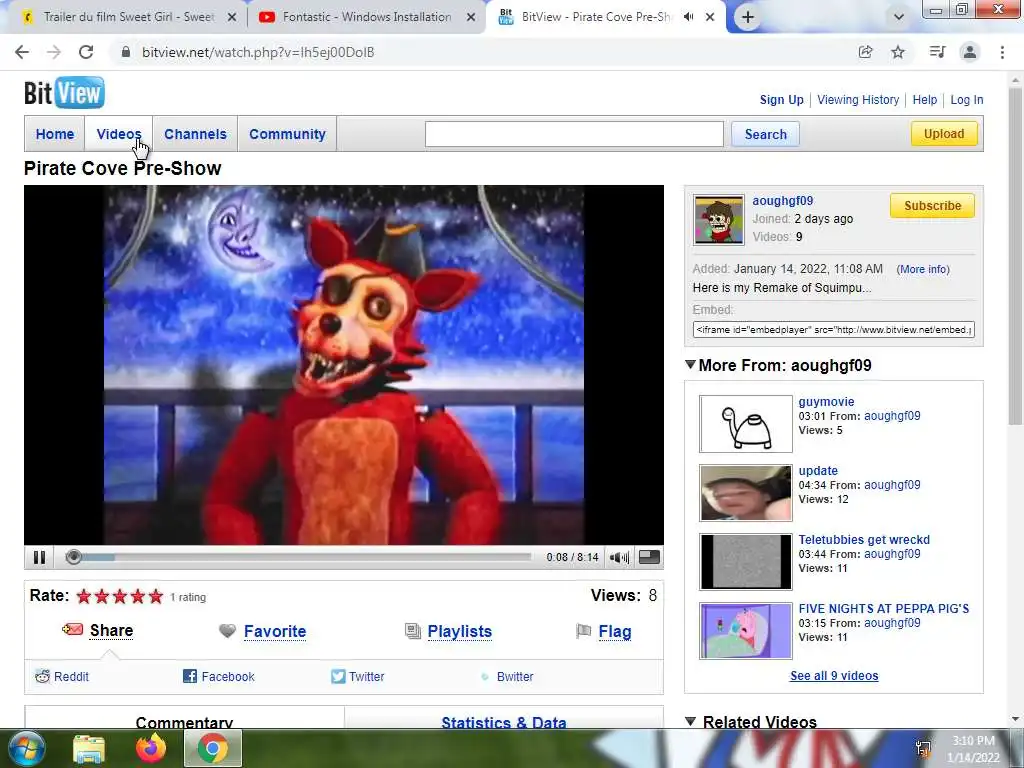Click in the BitView search input field
The height and width of the screenshot is (768, 1024).
click(574, 134)
